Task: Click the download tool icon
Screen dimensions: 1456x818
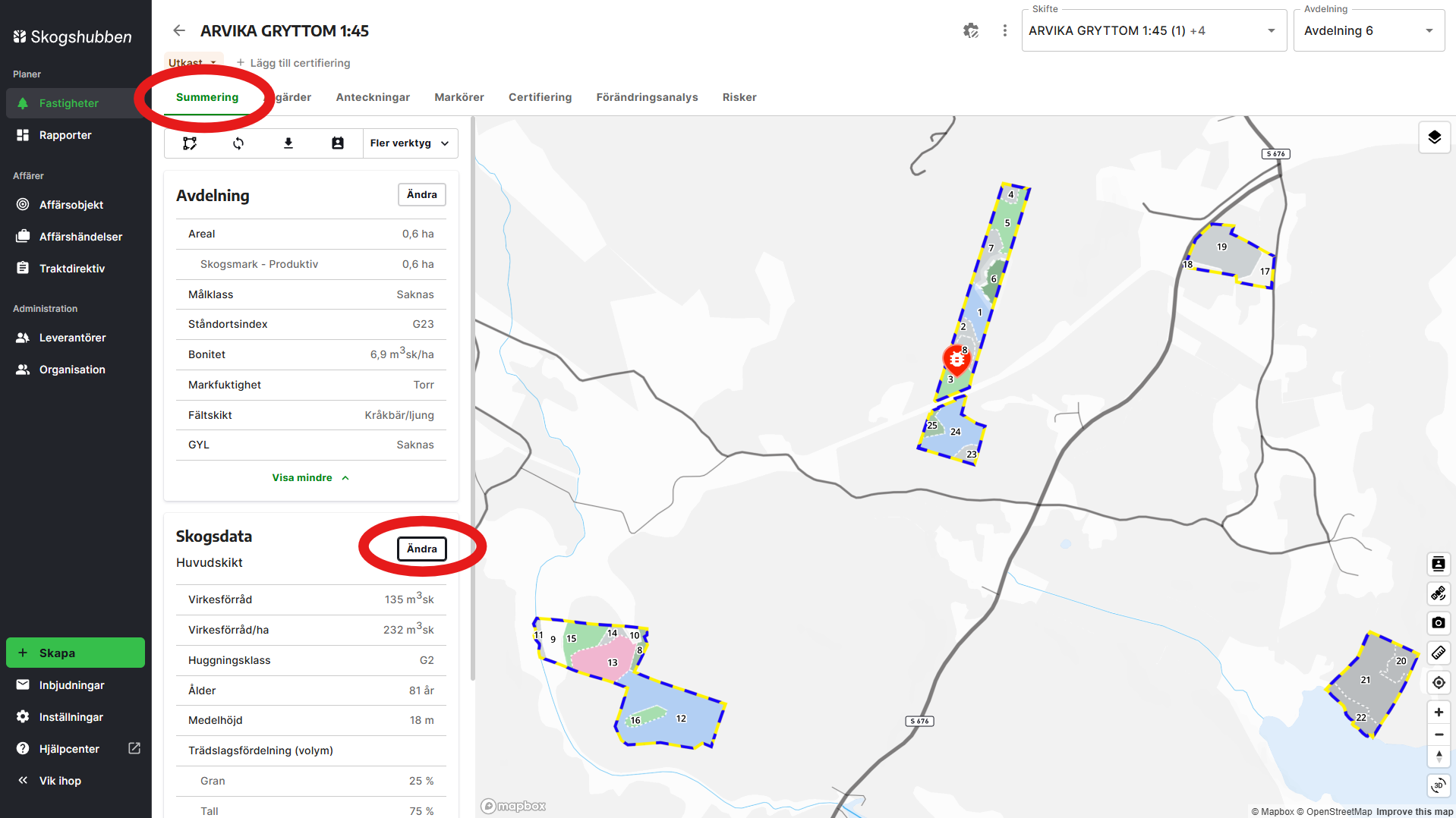Action: click(x=288, y=143)
